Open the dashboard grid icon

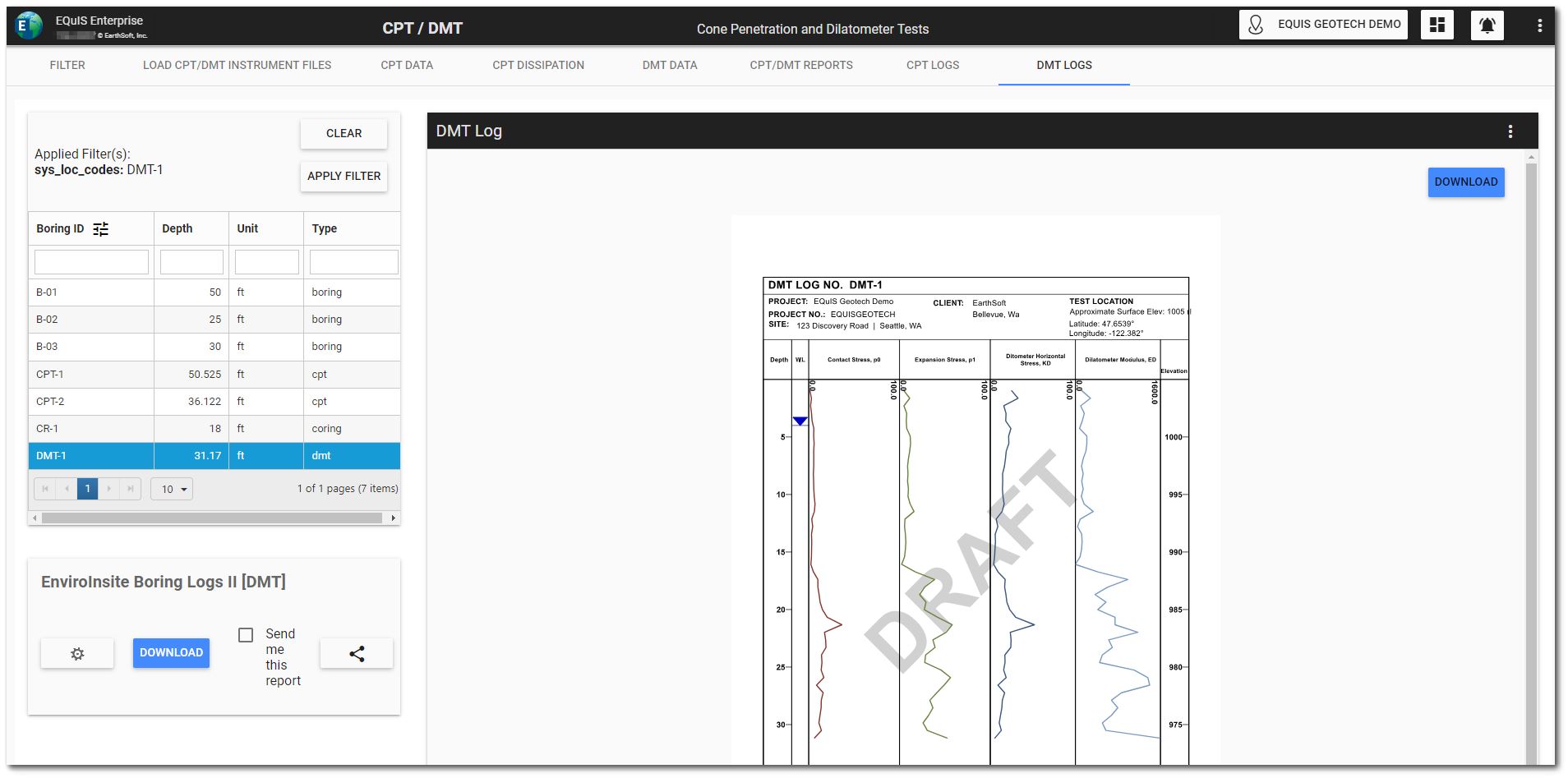1437,25
